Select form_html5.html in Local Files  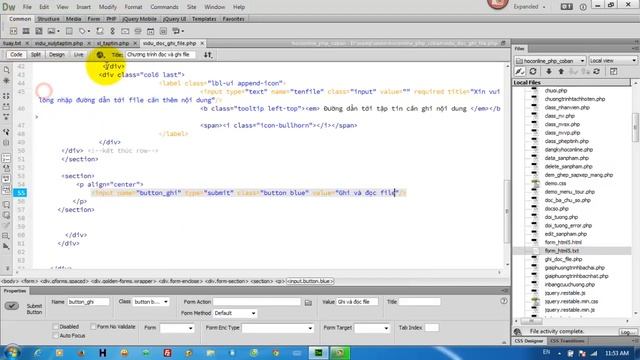pos(563,242)
